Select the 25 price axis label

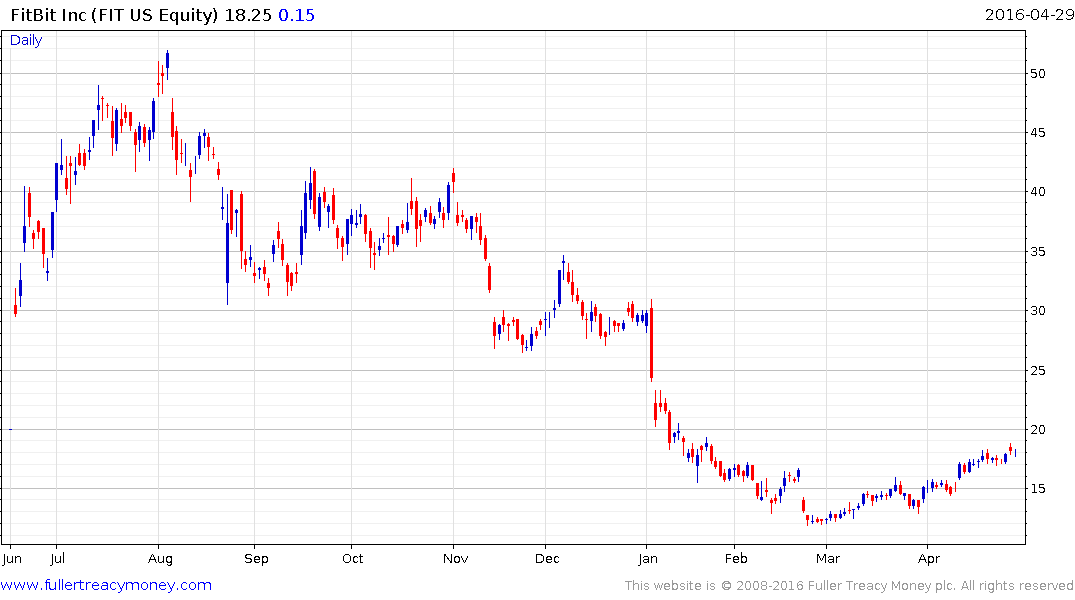point(1038,370)
